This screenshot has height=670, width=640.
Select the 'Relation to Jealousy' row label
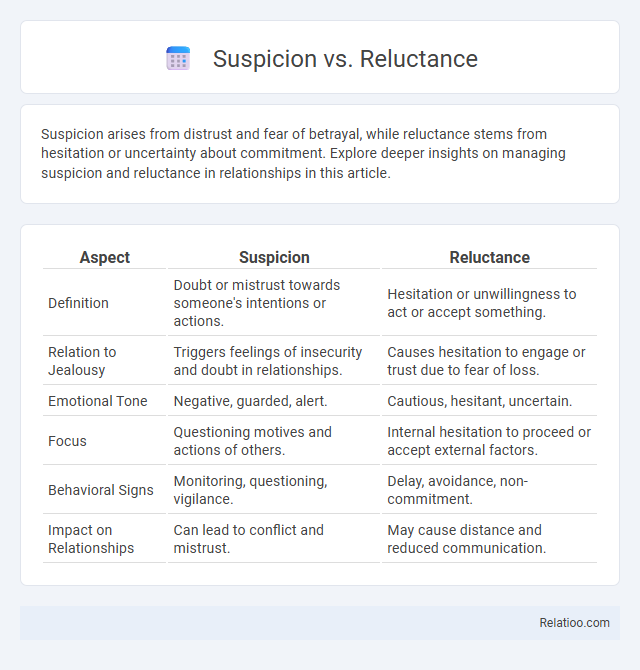pos(82,361)
